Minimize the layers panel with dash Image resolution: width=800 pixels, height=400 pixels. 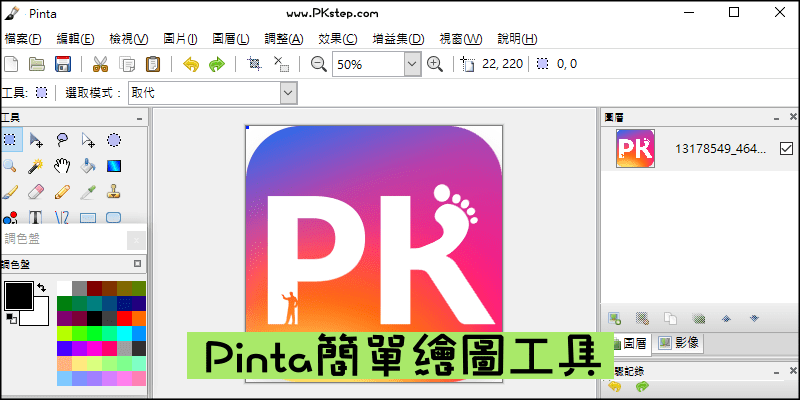pyautogui.click(x=777, y=117)
